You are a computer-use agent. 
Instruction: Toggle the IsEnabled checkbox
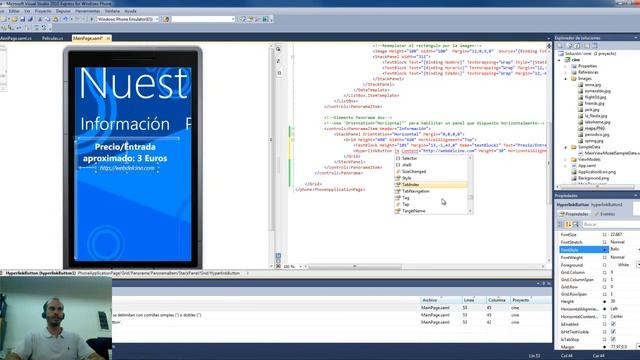[613, 324]
